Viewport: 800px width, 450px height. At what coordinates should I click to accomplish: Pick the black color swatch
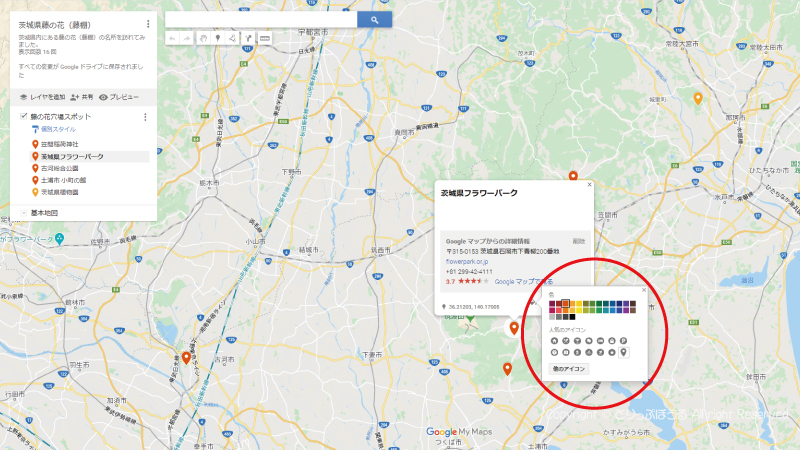coord(572,317)
